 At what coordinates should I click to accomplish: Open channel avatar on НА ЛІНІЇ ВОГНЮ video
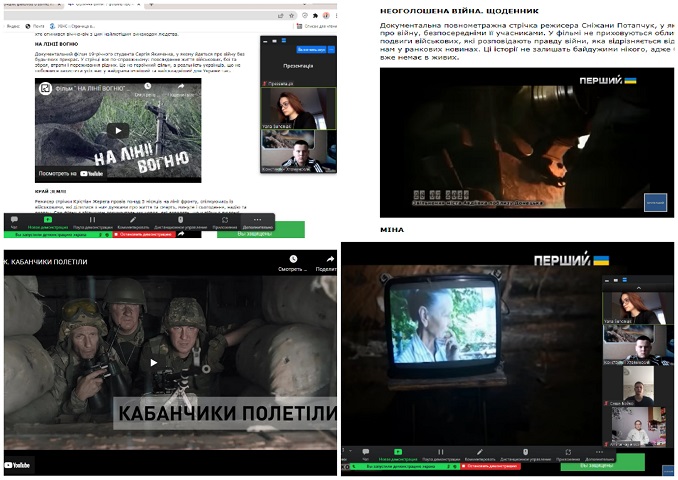tap(45, 89)
